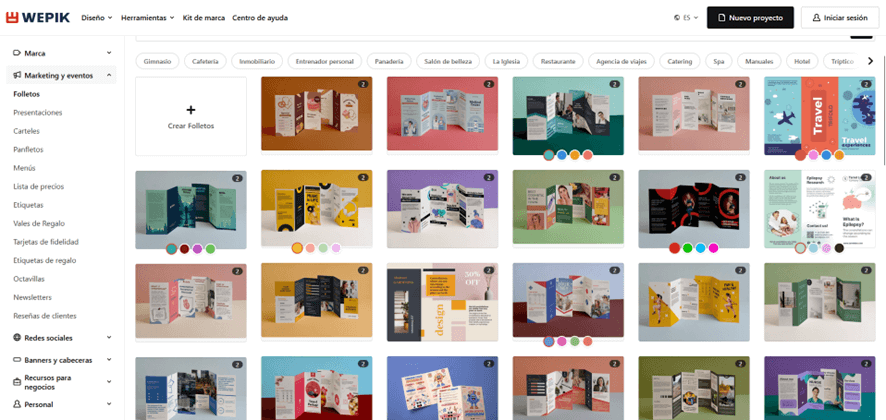Filter by La Iglesia chip
This screenshot has height=420, width=886.
pyautogui.click(x=506, y=61)
